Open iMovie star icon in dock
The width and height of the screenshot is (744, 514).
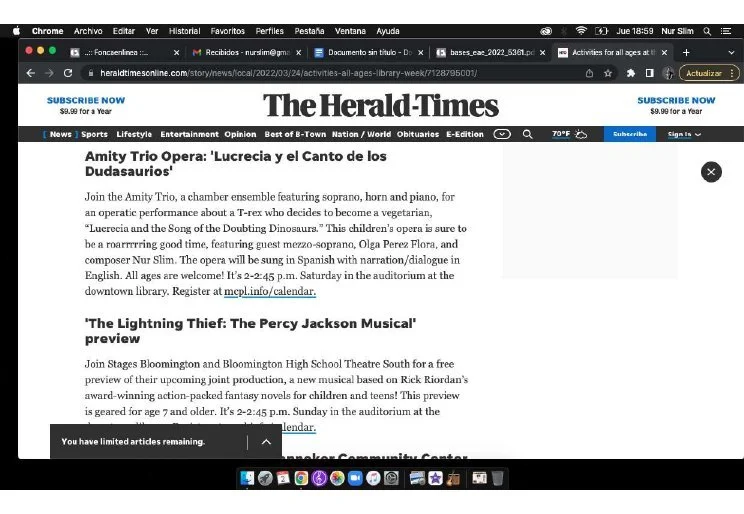pyautogui.click(x=435, y=478)
